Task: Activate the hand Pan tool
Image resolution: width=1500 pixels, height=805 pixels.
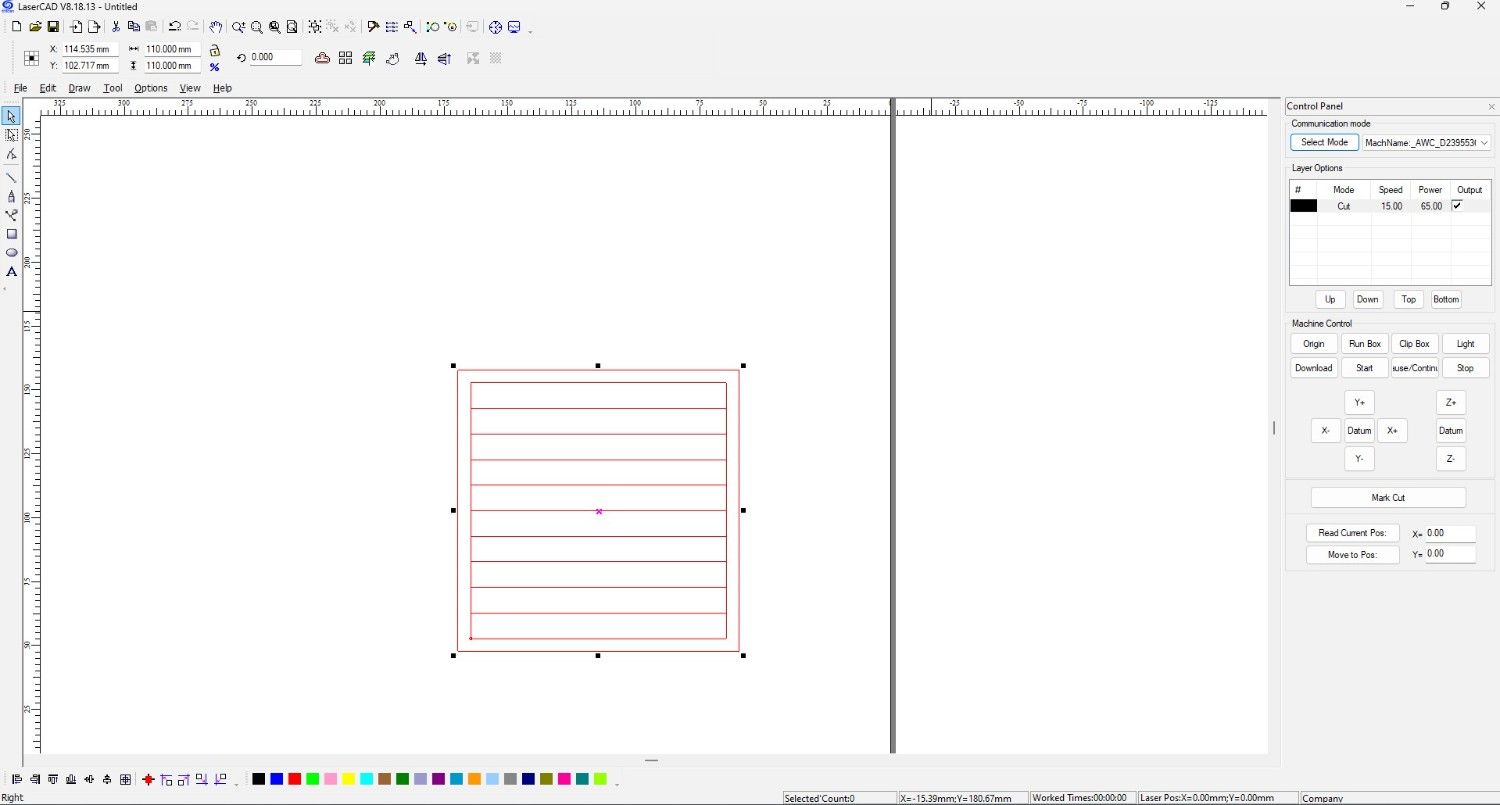Action: coord(215,27)
